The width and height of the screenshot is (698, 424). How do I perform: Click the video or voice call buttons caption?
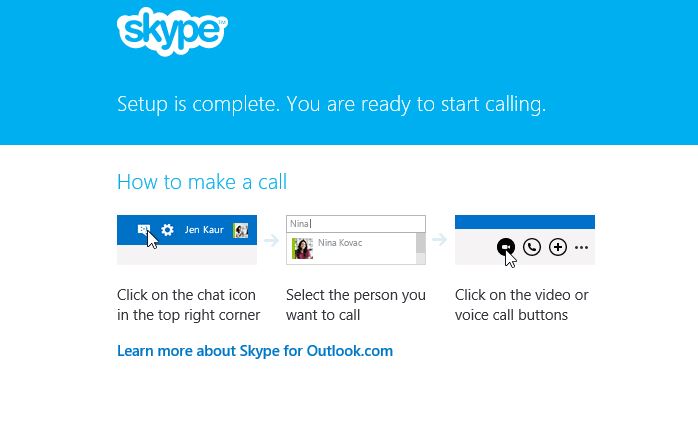(521, 305)
